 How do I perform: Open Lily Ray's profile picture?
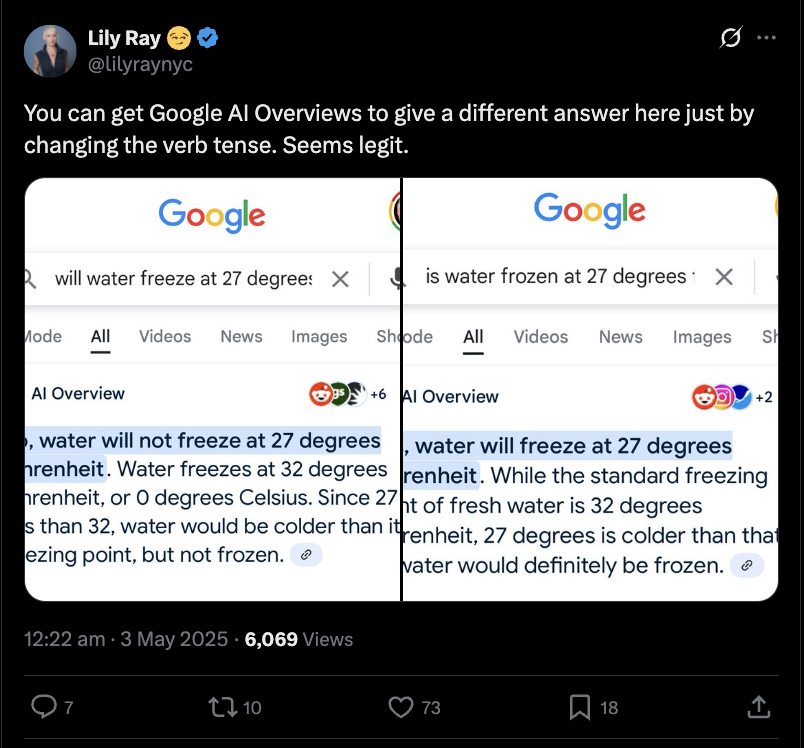[x=50, y=51]
